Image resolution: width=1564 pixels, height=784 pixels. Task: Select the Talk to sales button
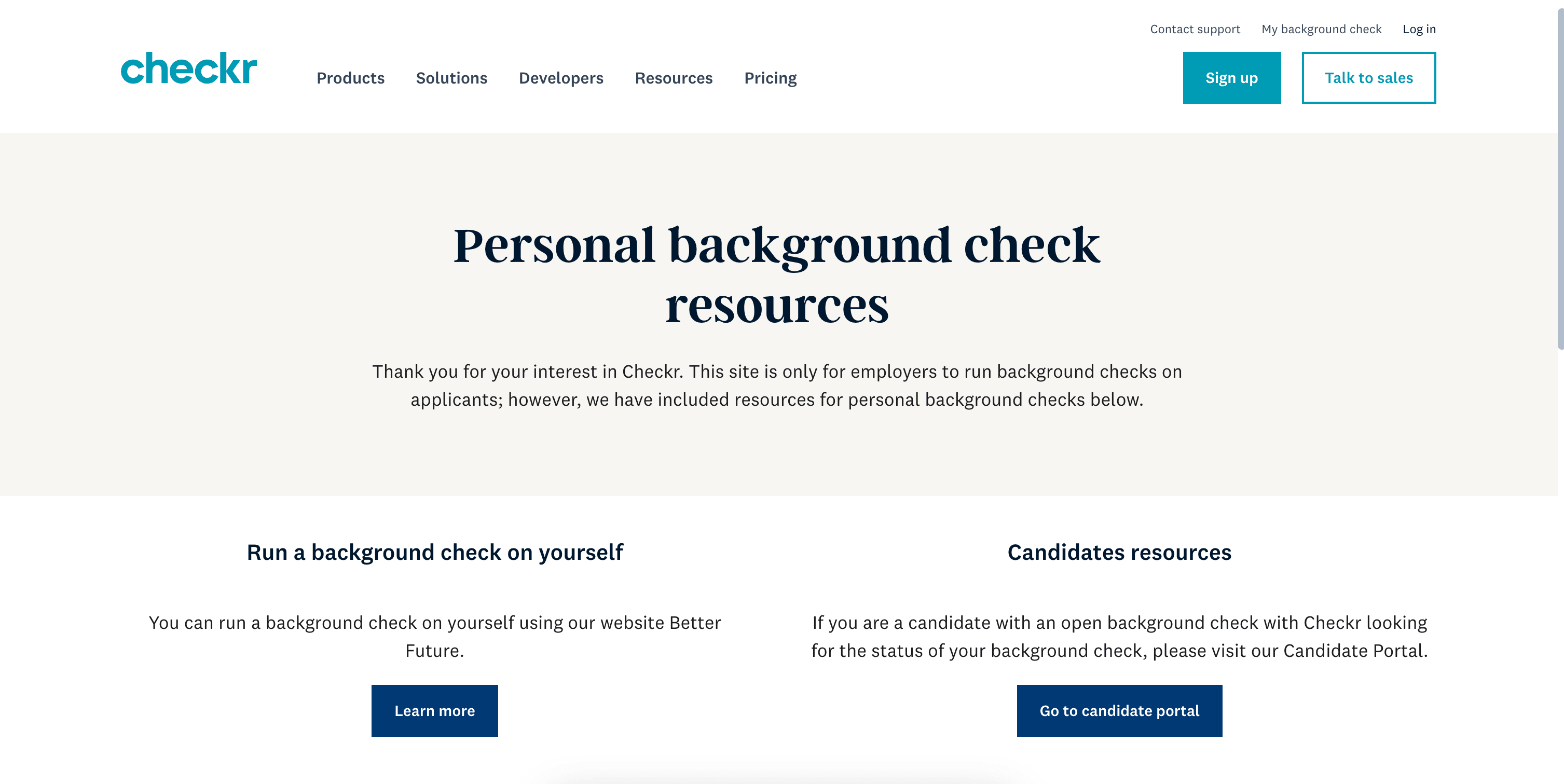pyautogui.click(x=1368, y=78)
